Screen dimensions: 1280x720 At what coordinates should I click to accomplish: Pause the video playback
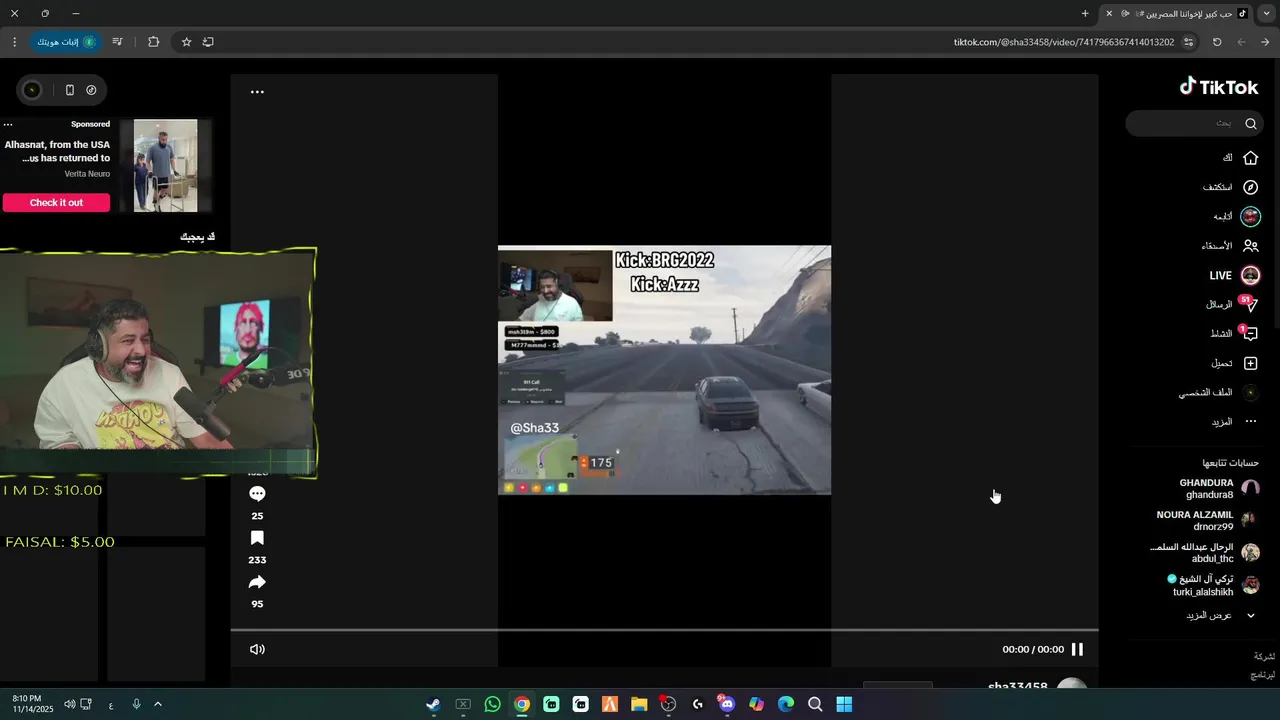click(1077, 649)
